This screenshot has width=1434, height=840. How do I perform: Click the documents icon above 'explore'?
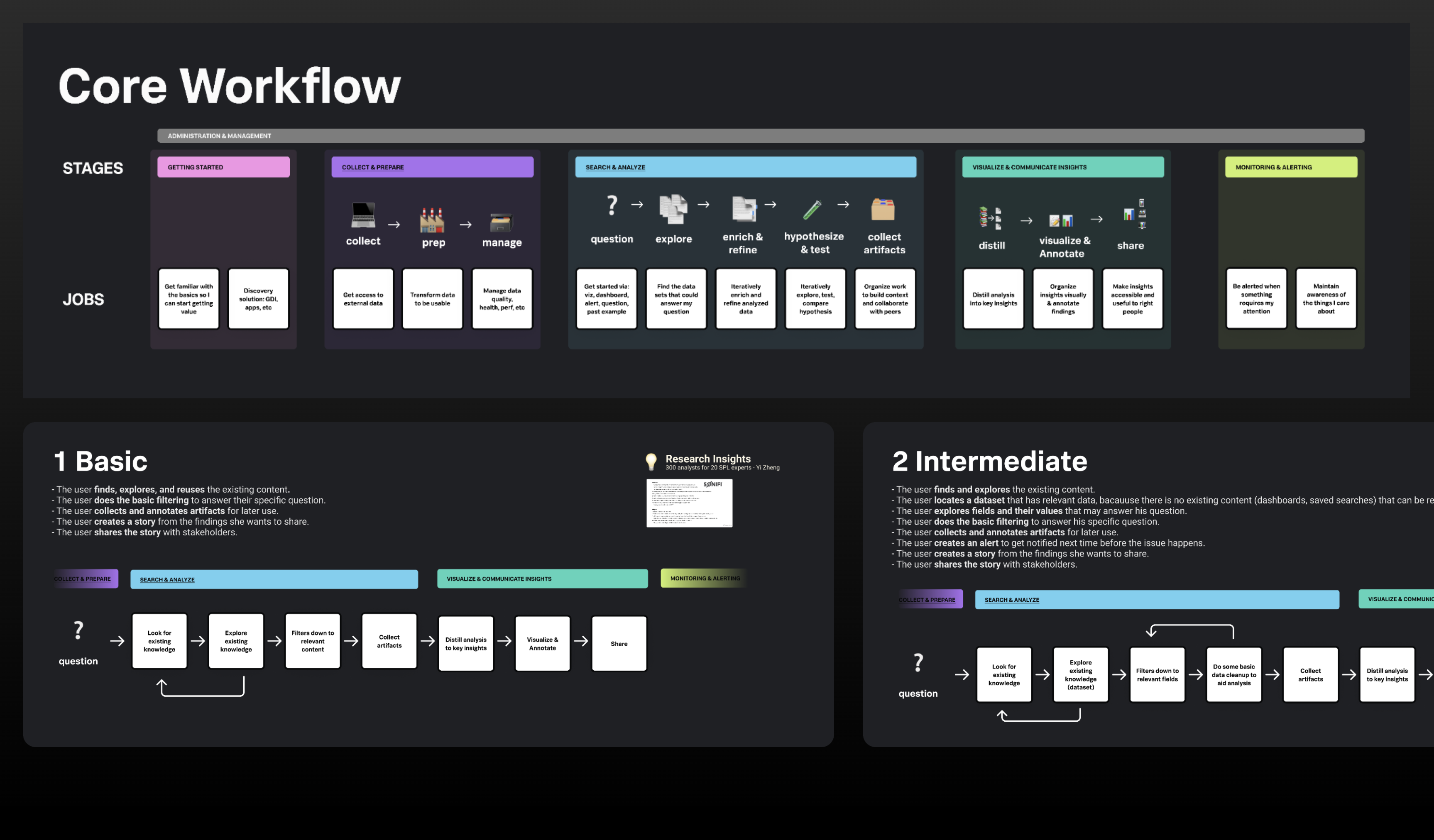coord(673,209)
